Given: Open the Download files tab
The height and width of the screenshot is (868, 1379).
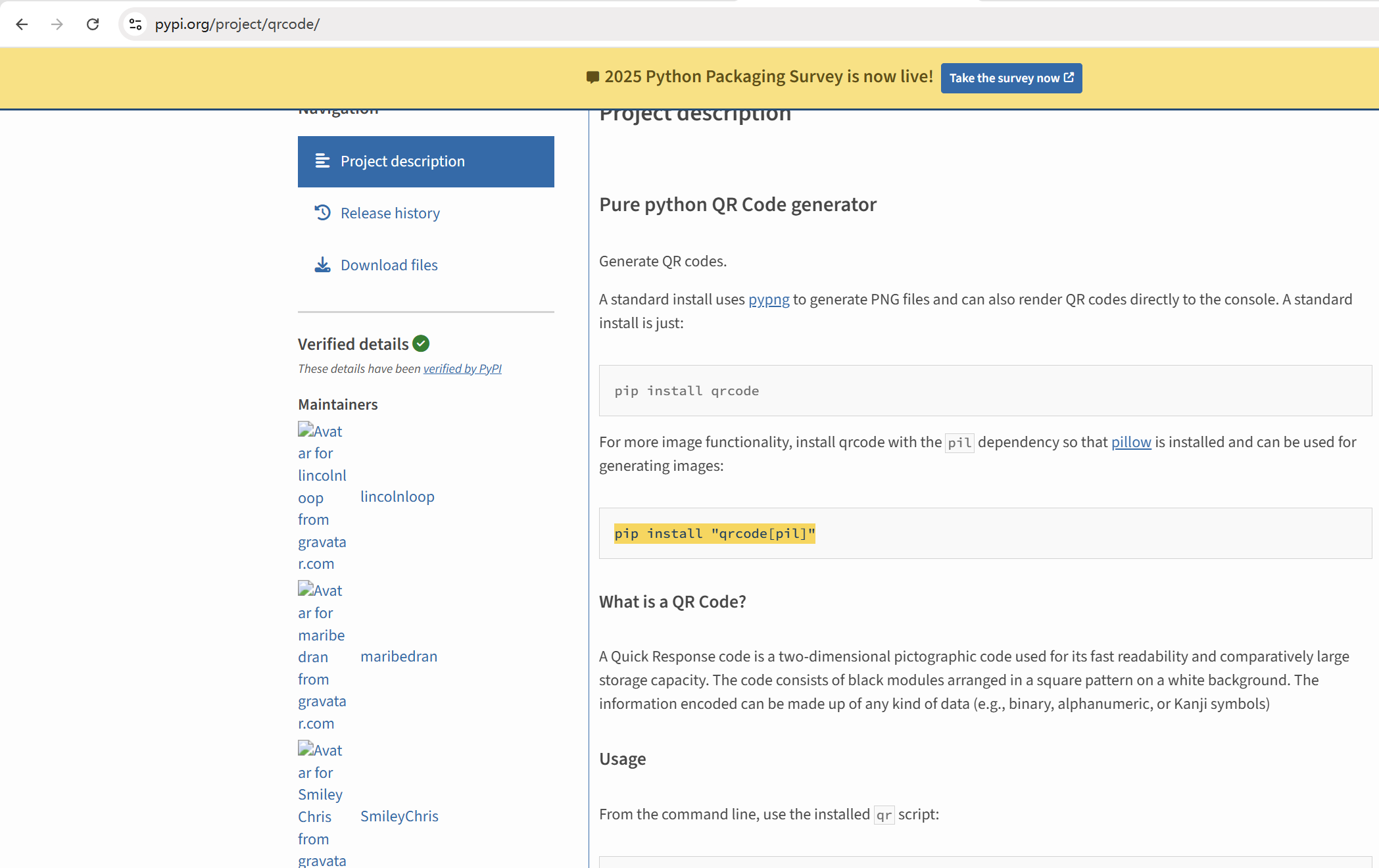Looking at the screenshot, I should point(426,265).
